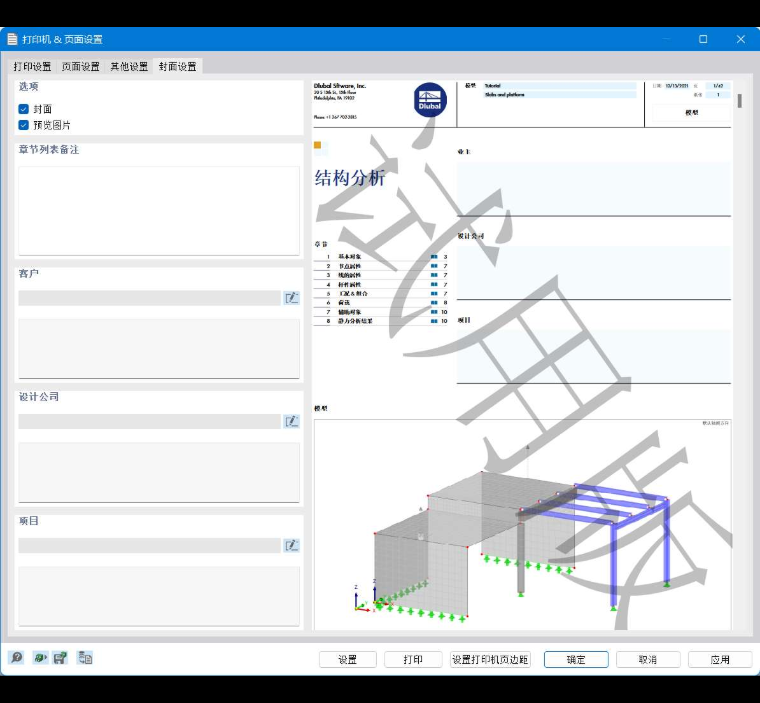Uncheck the 封面 checkbox
The height and width of the screenshot is (703, 760).
(x=23, y=109)
